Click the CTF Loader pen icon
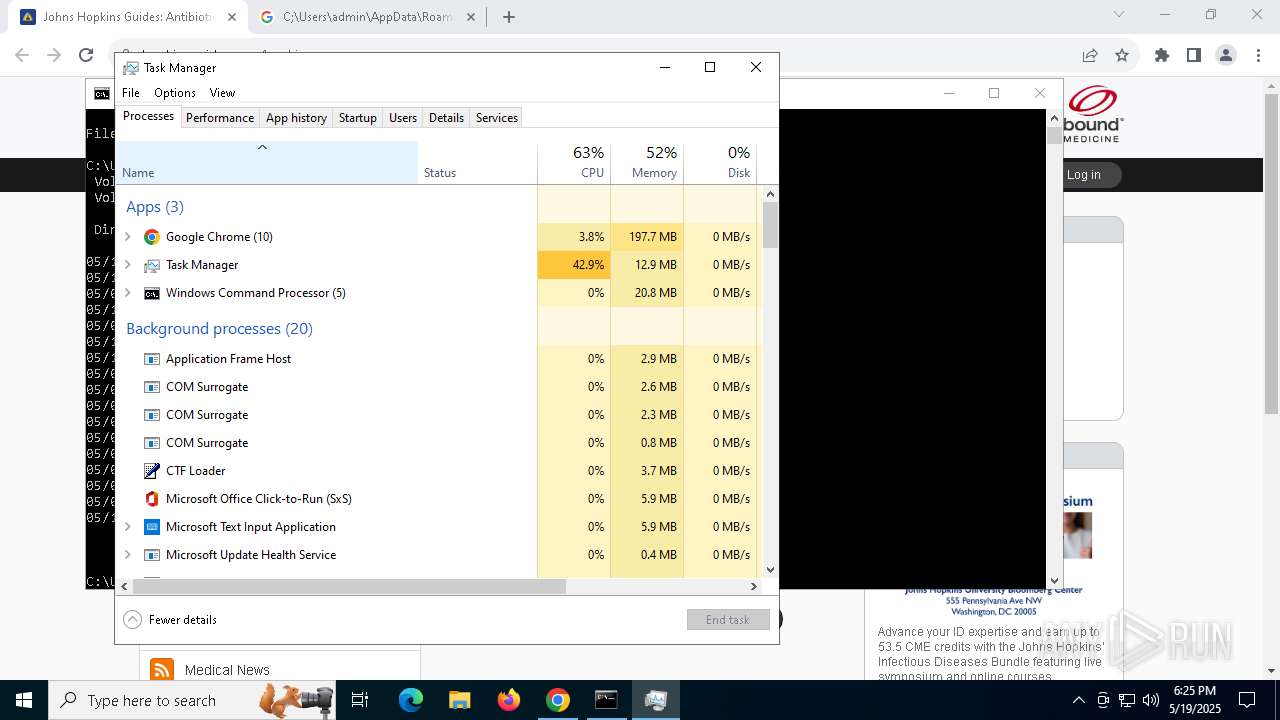The height and width of the screenshot is (720, 1280). click(152, 471)
